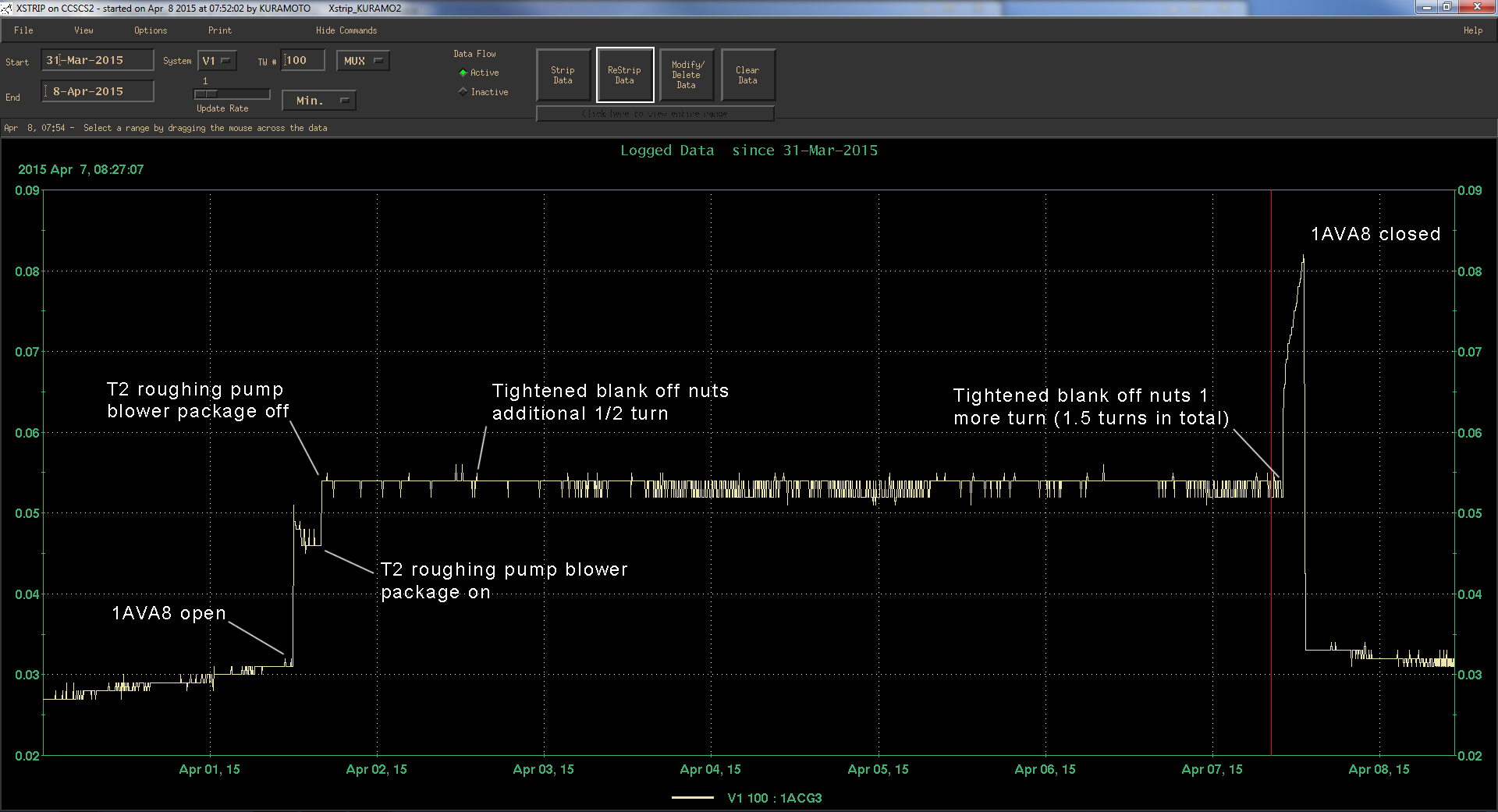1498x812 pixels.
Task: Click the XSTRIP window title bar icon
Action: pos(7,8)
